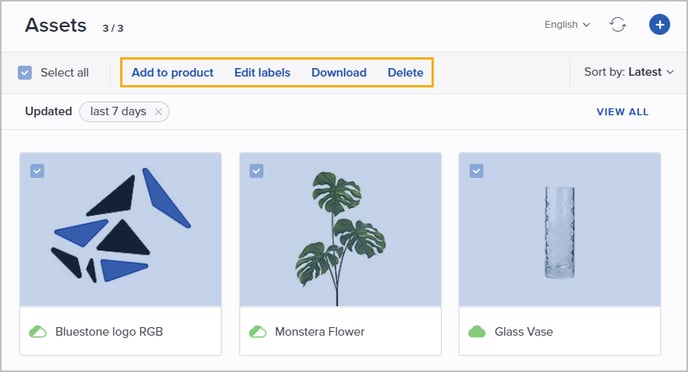Open the Bluestone logo thumbnail
Image resolution: width=688 pixels, height=372 pixels.
pyautogui.click(x=121, y=229)
